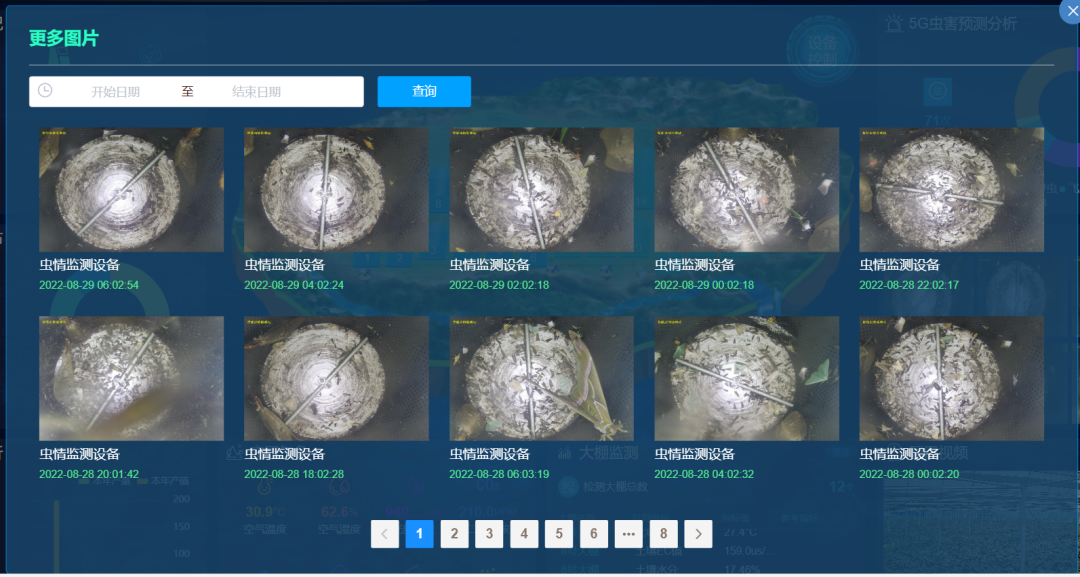Click timestamp text 2022-08-28 22:02:17
This screenshot has height=577, width=1080.
(x=909, y=285)
